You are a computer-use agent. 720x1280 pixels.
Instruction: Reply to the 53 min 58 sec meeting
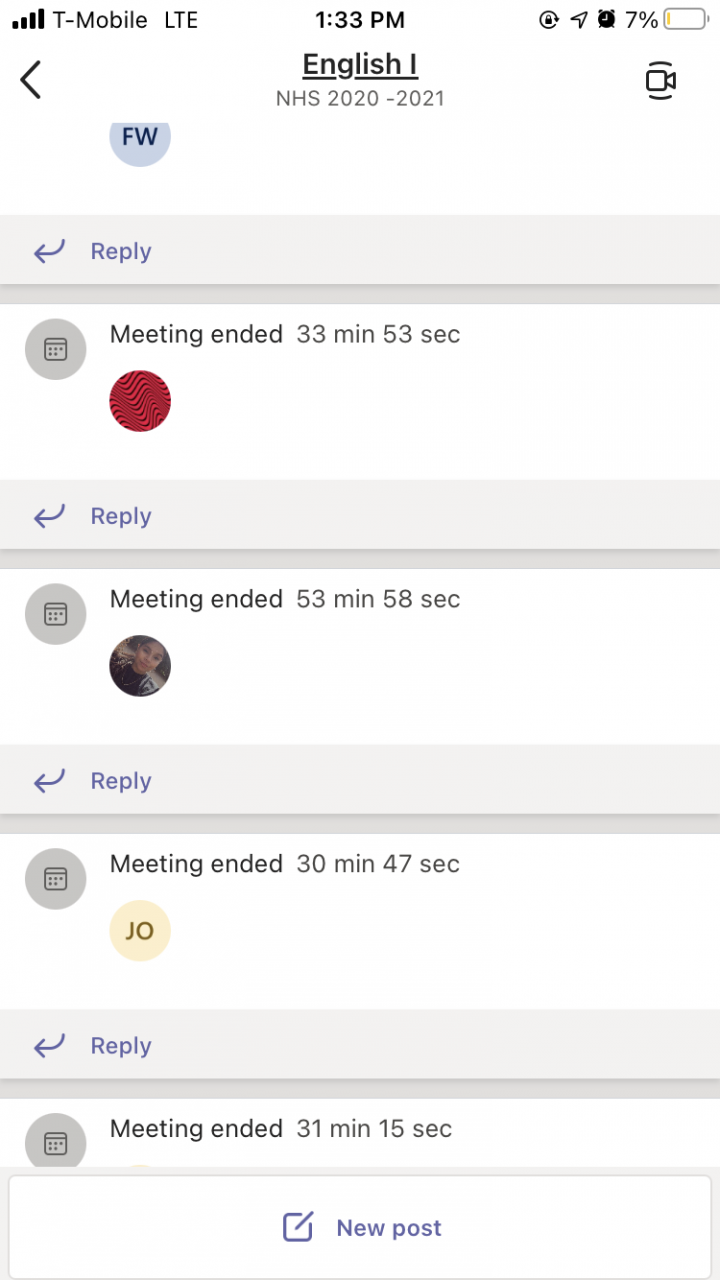click(x=120, y=781)
